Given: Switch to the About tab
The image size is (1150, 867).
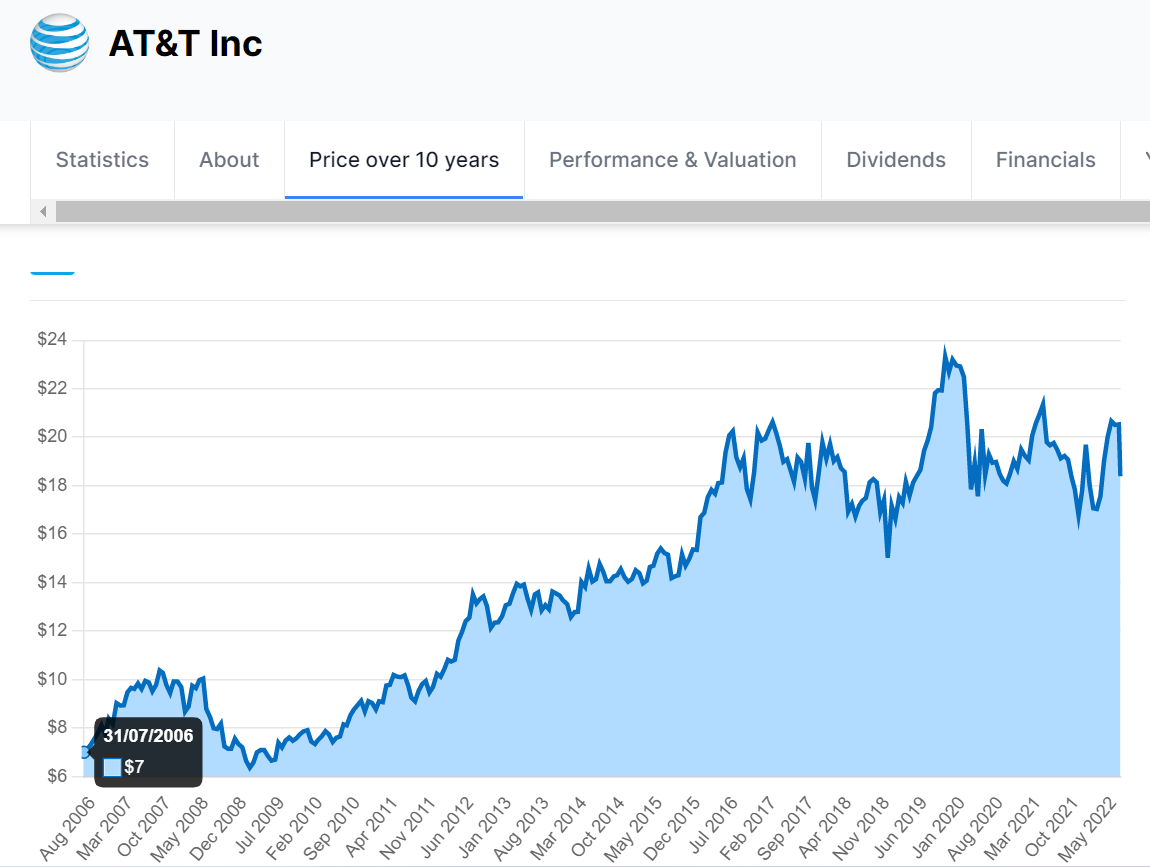Looking at the screenshot, I should 229,160.
